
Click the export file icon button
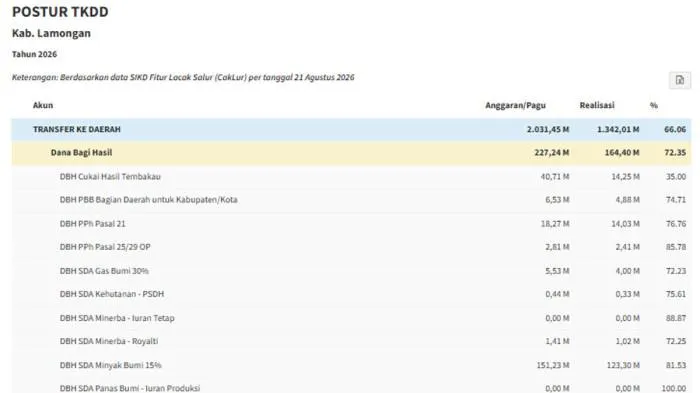coord(679,80)
